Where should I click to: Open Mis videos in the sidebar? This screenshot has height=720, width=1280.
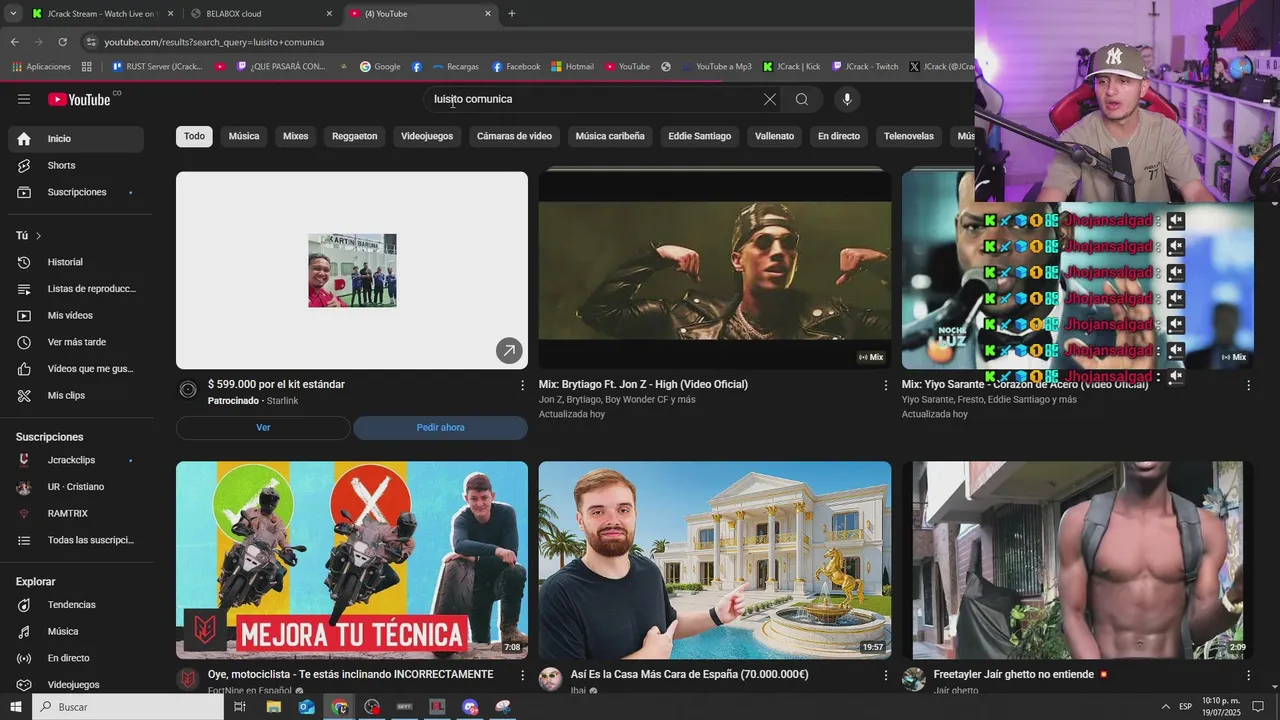click(x=76, y=315)
